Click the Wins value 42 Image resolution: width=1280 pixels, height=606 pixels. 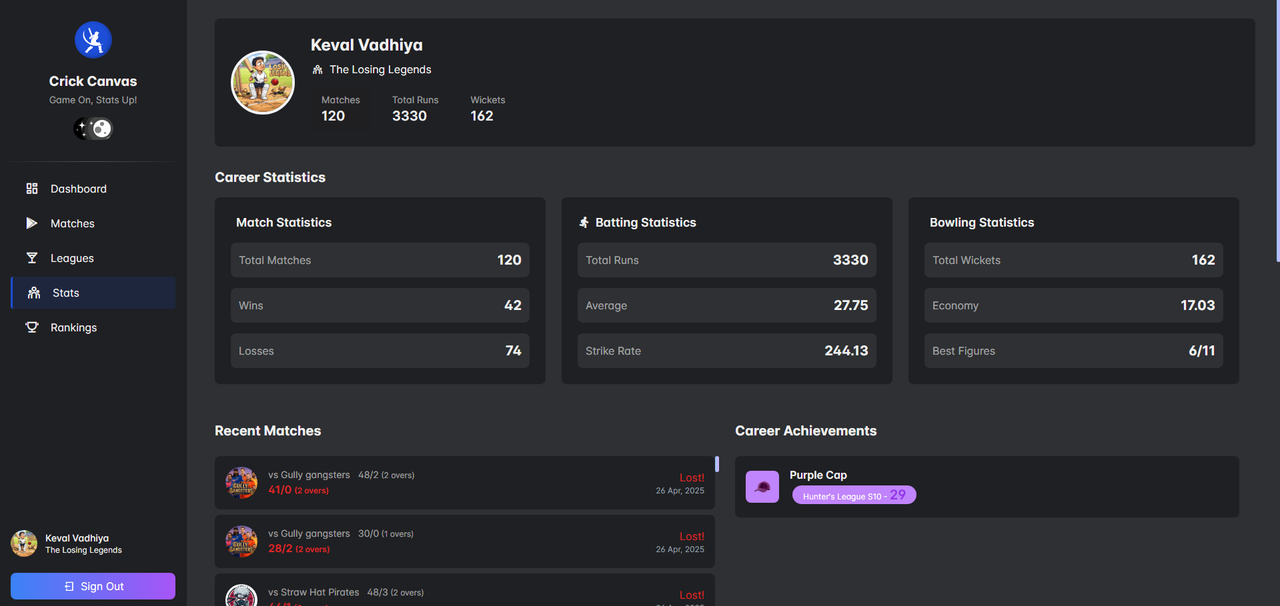point(513,305)
